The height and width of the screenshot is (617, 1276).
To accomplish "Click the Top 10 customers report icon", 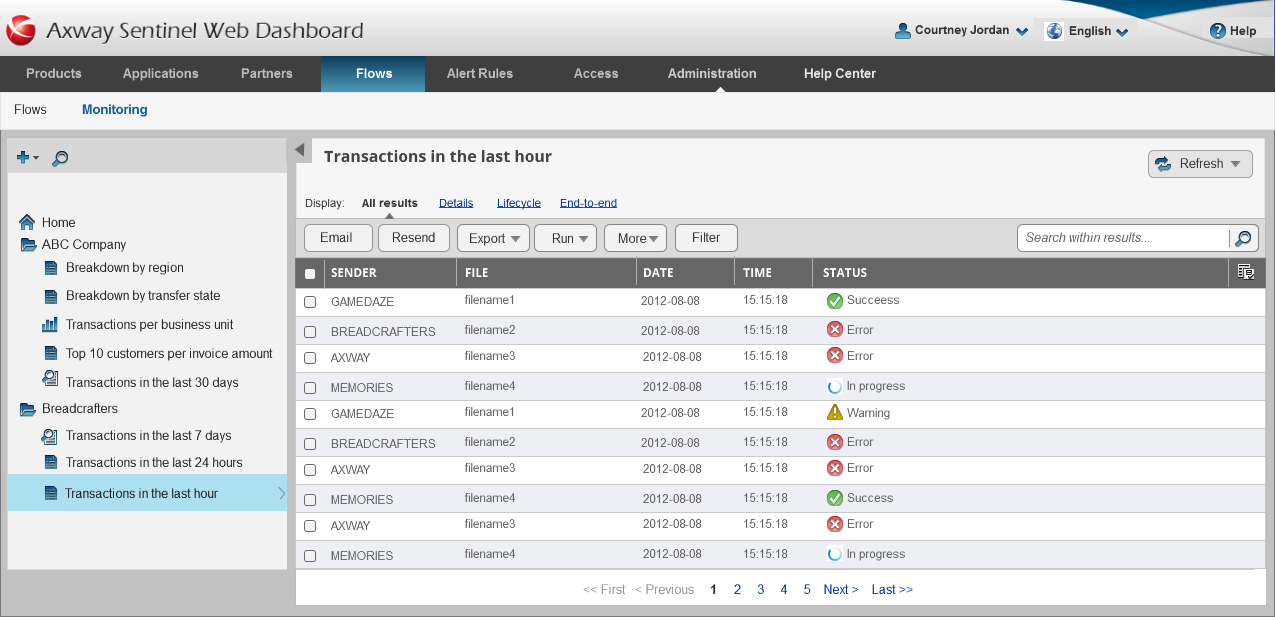I will 51,354.
